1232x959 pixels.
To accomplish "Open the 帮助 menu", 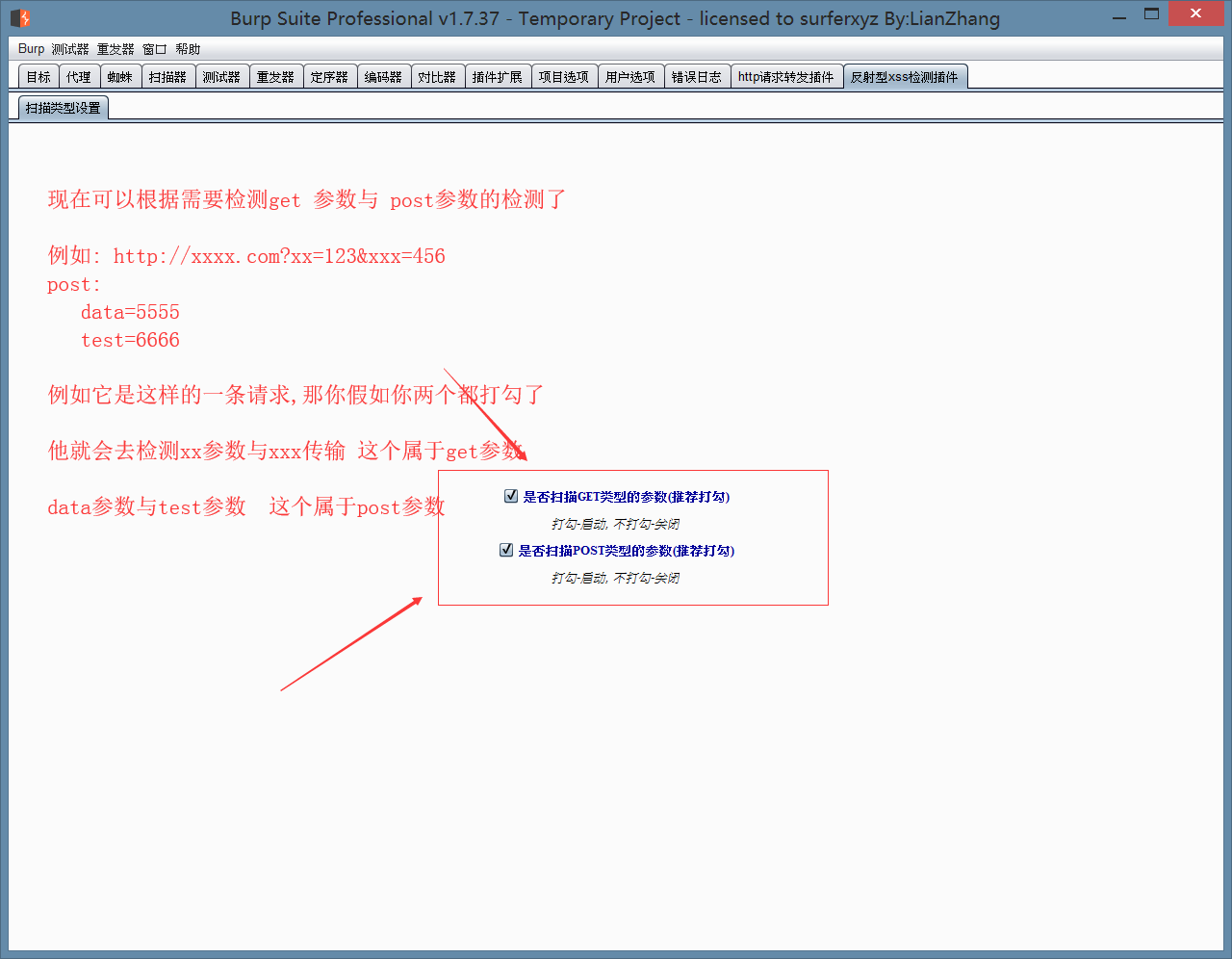I will pos(189,49).
